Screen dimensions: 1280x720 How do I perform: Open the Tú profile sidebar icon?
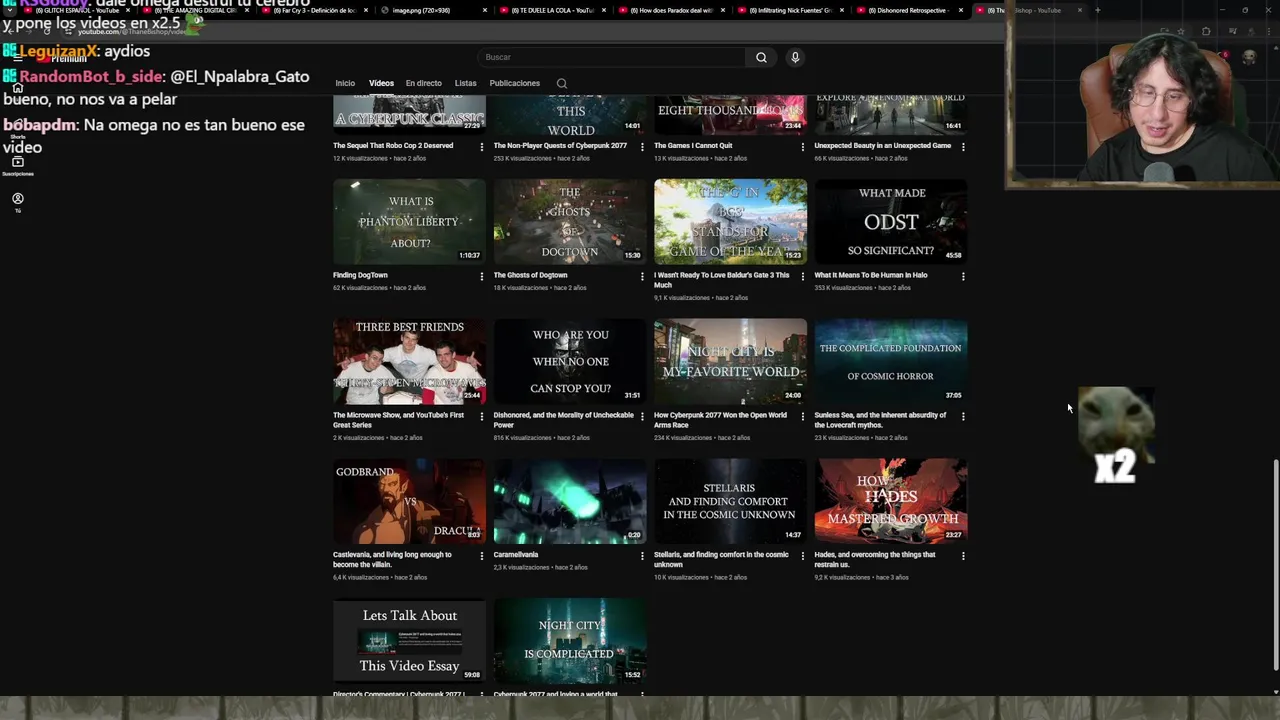tap(17, 202)
